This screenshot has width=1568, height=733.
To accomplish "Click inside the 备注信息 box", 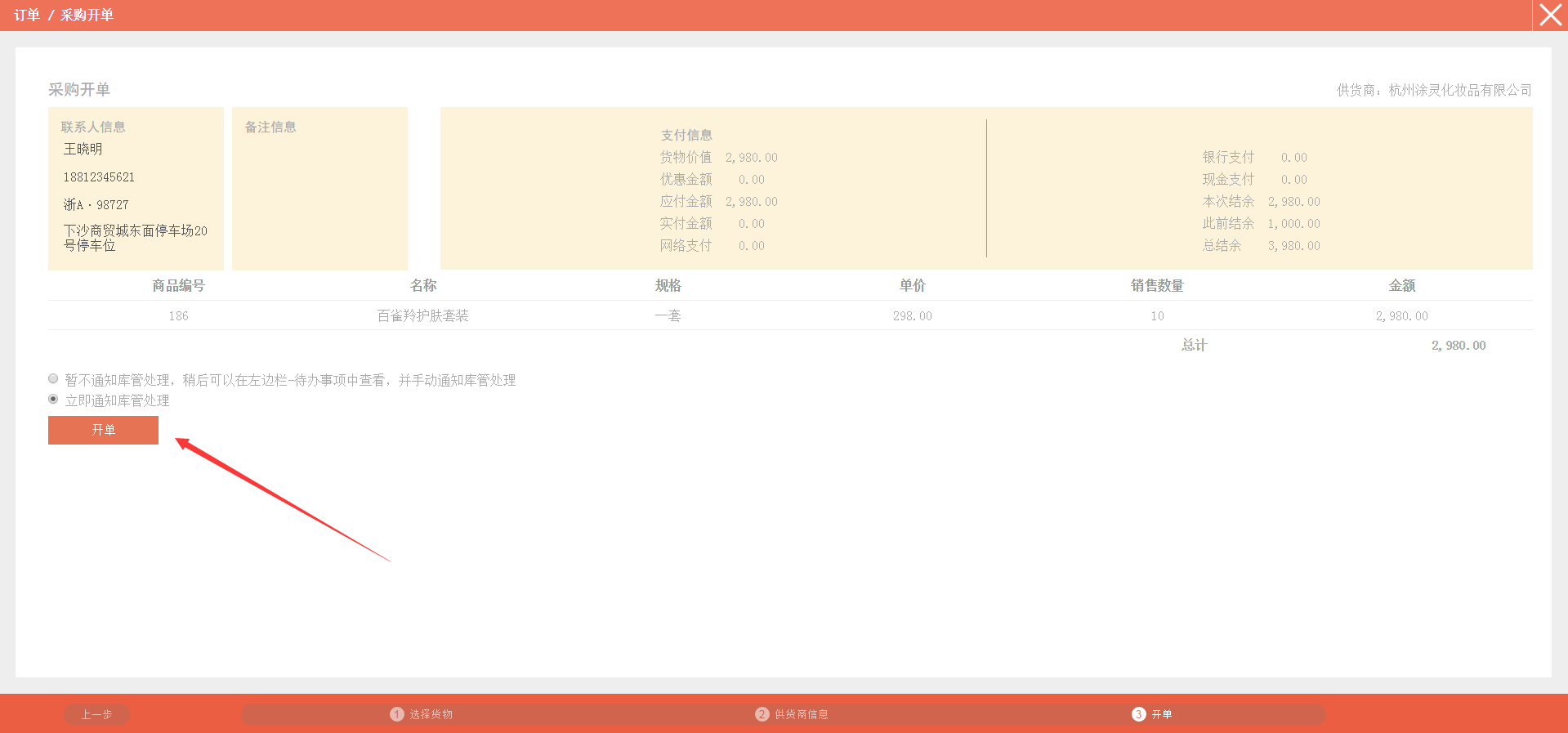I will (319, 196).
